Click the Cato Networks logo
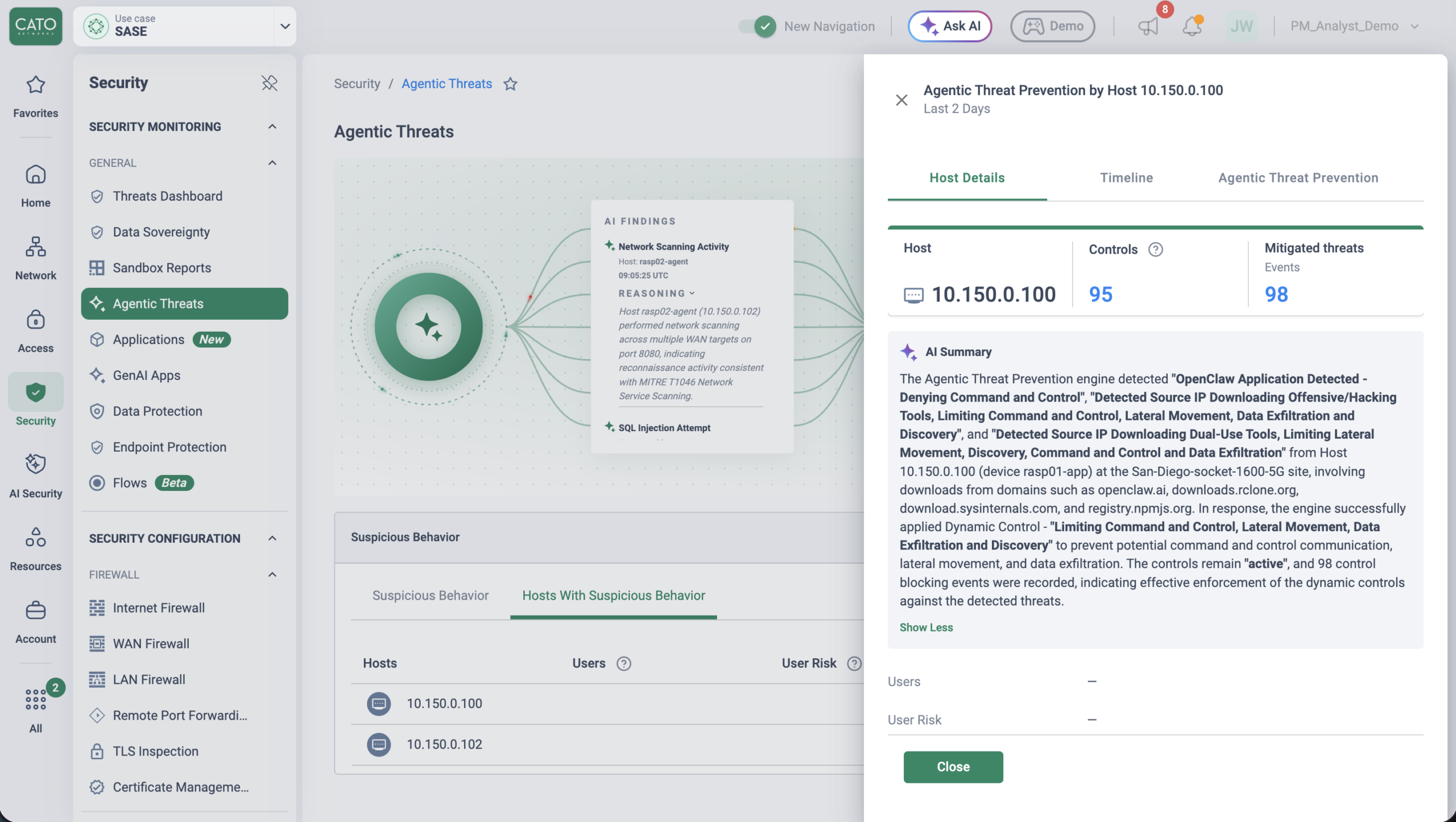The height and width of the screenshot is (822, 1456). coord(35,26)
